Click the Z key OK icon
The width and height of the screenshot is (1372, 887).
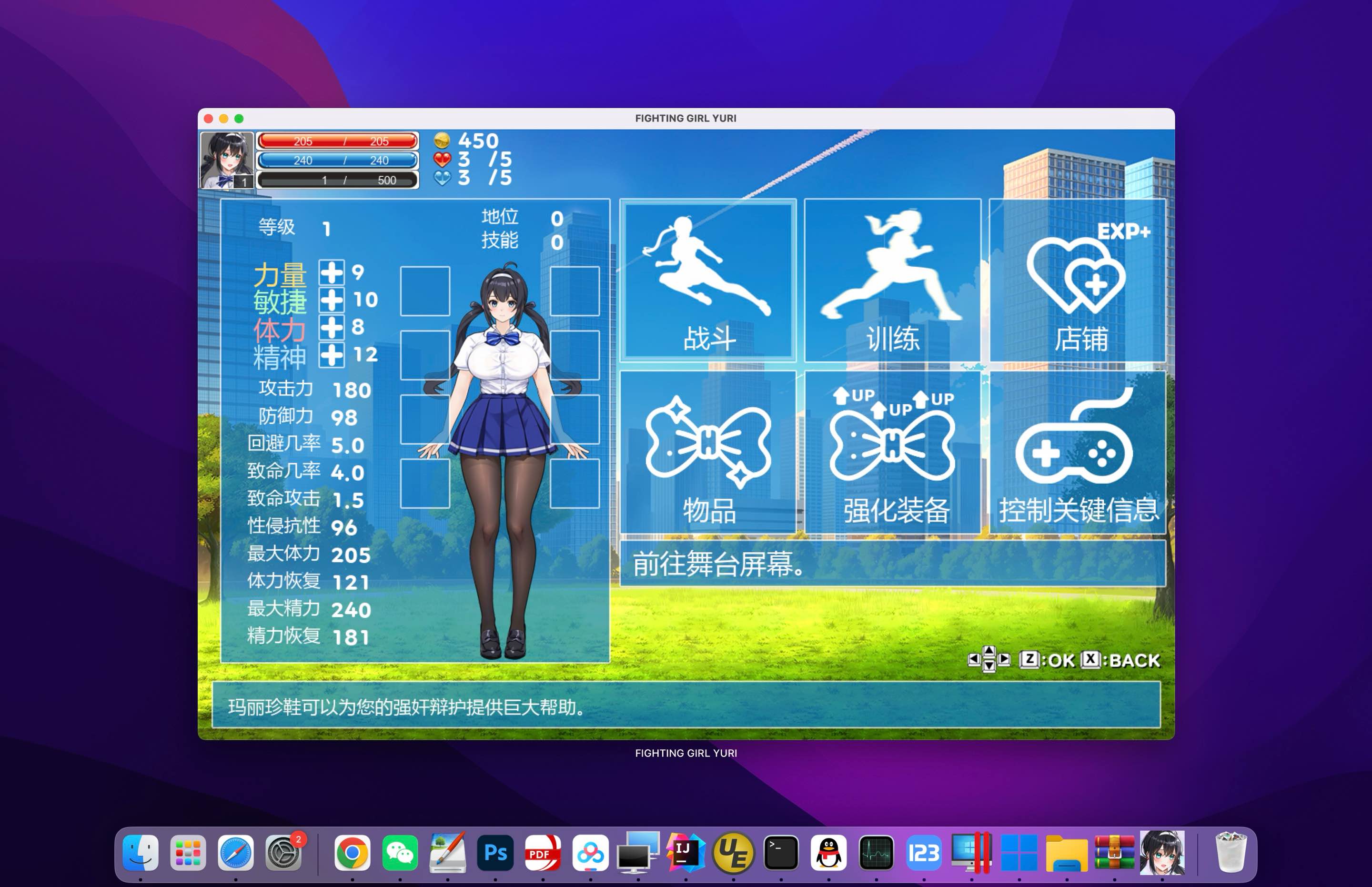[x=1029, y=659]
